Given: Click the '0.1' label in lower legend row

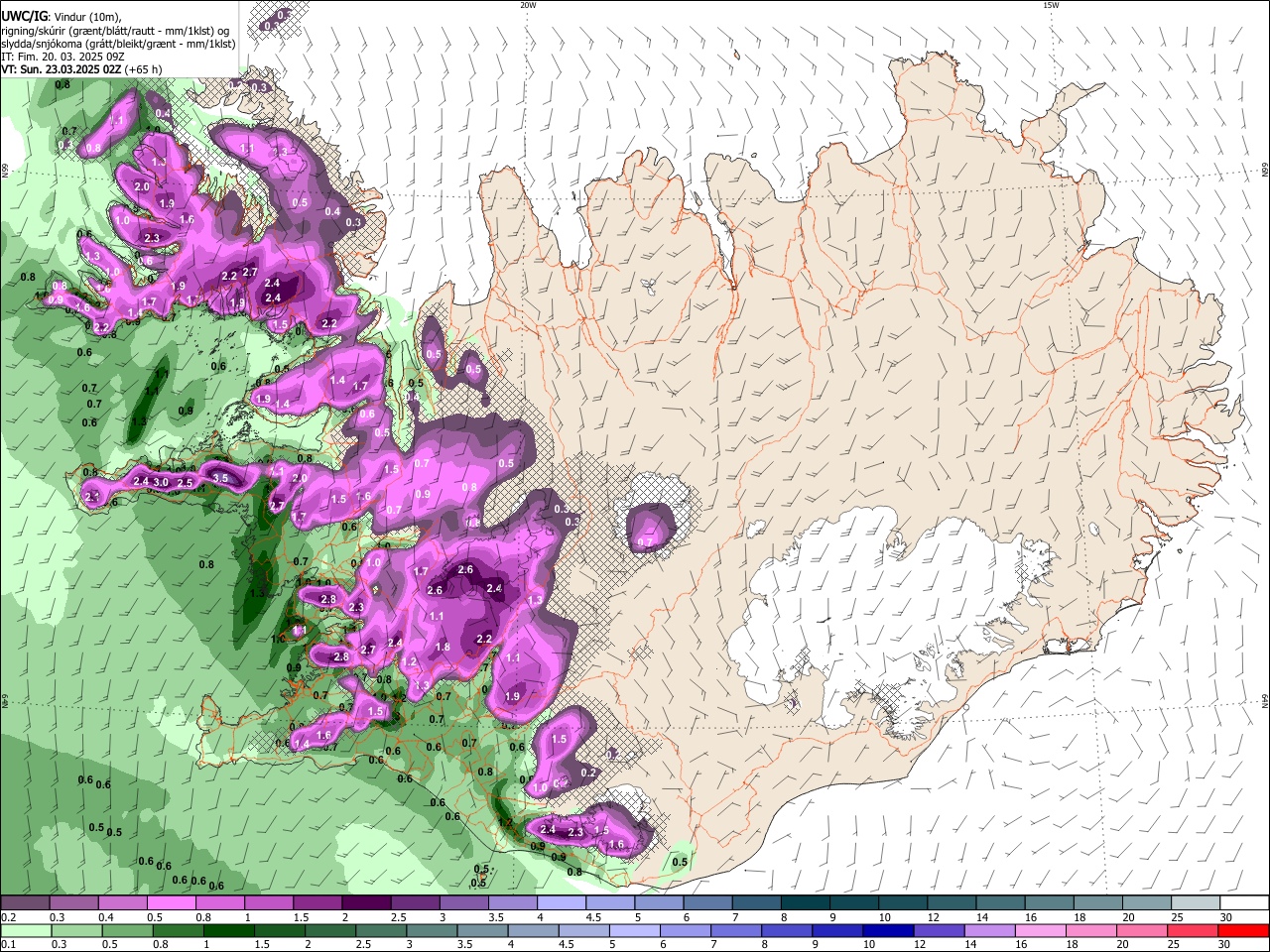Looking at the screenshot, I should (9, 944).
